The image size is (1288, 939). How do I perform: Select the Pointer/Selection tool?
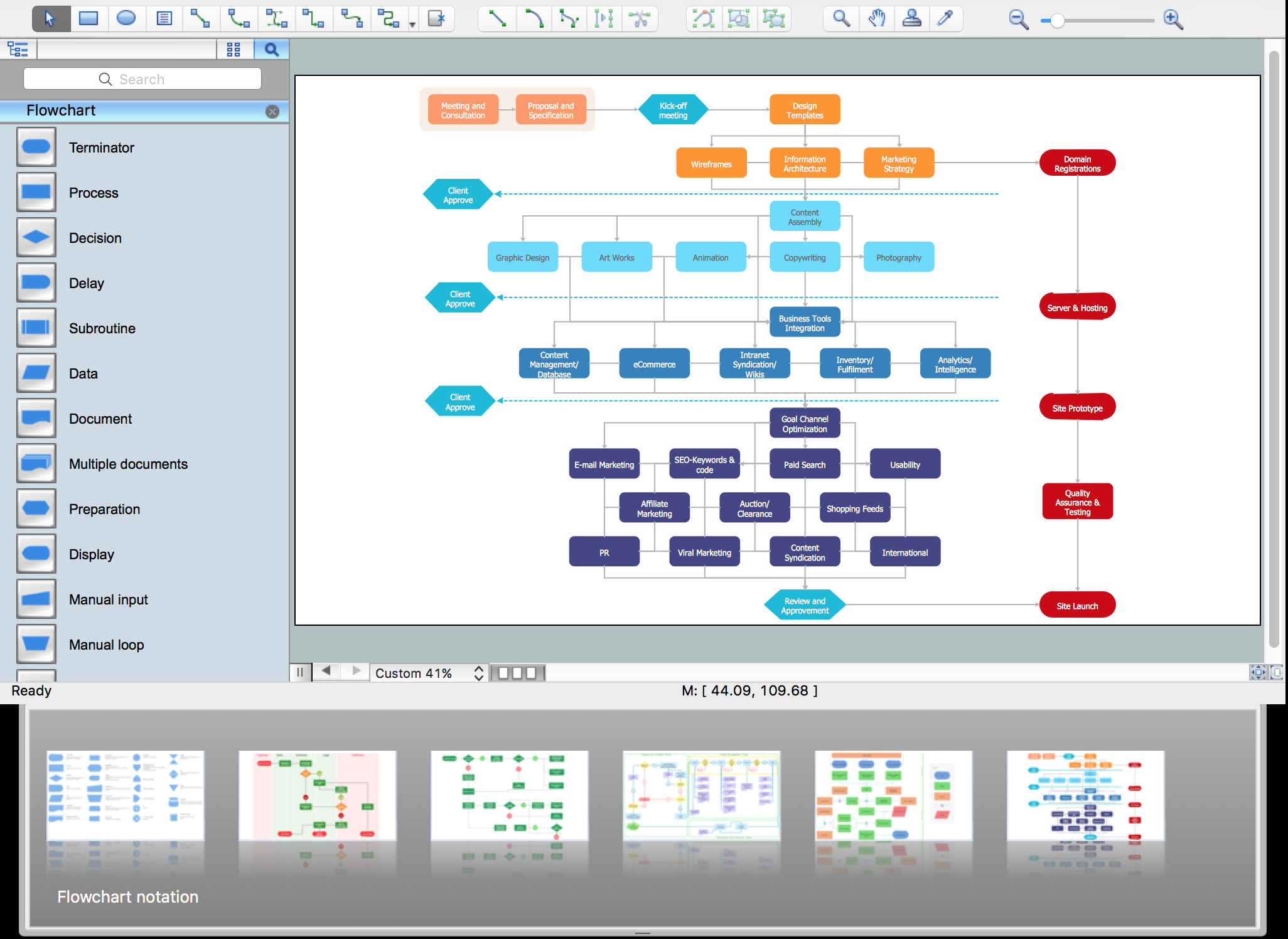50,18
